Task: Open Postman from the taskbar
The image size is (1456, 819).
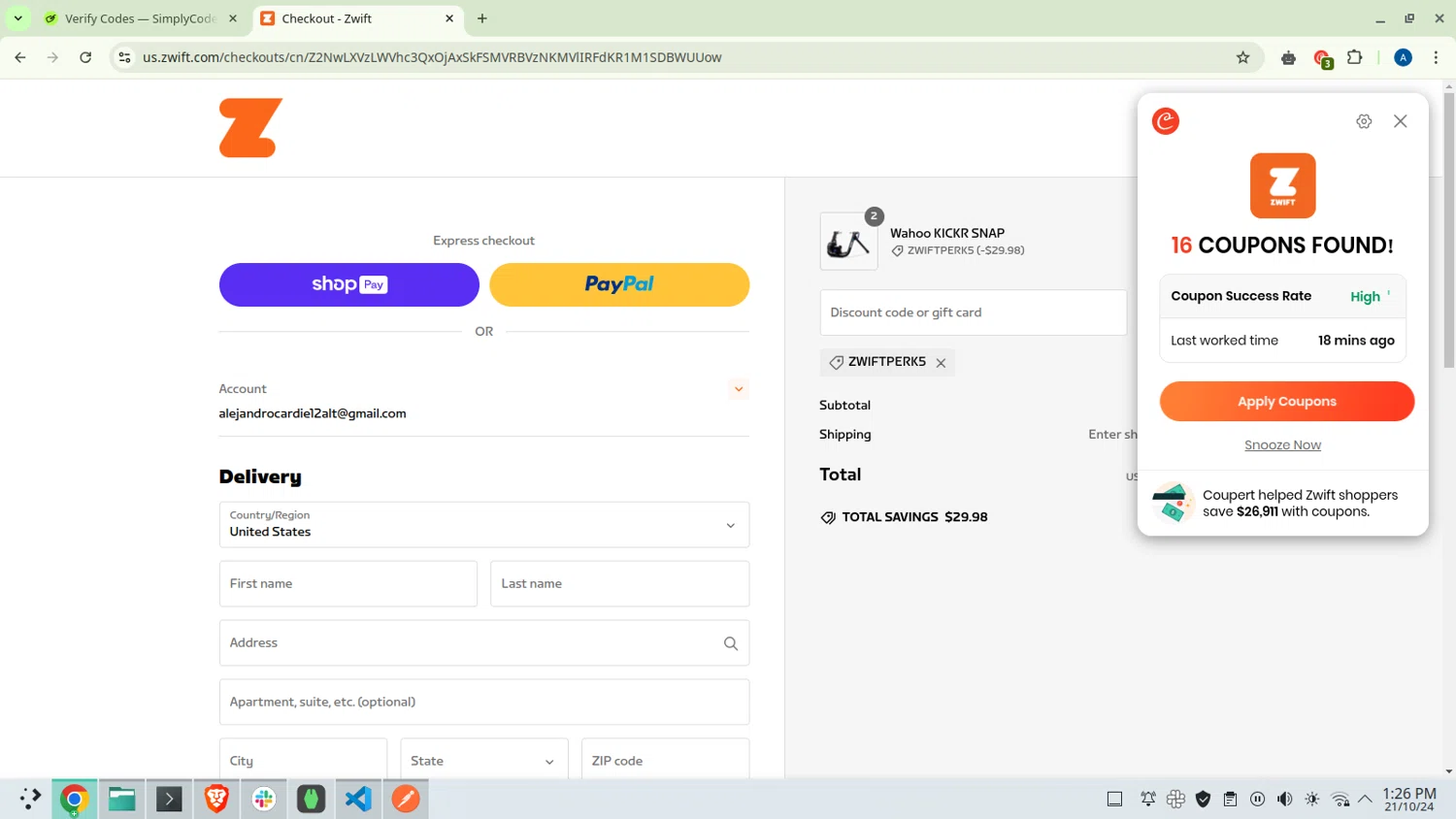Action: [406, 799]
